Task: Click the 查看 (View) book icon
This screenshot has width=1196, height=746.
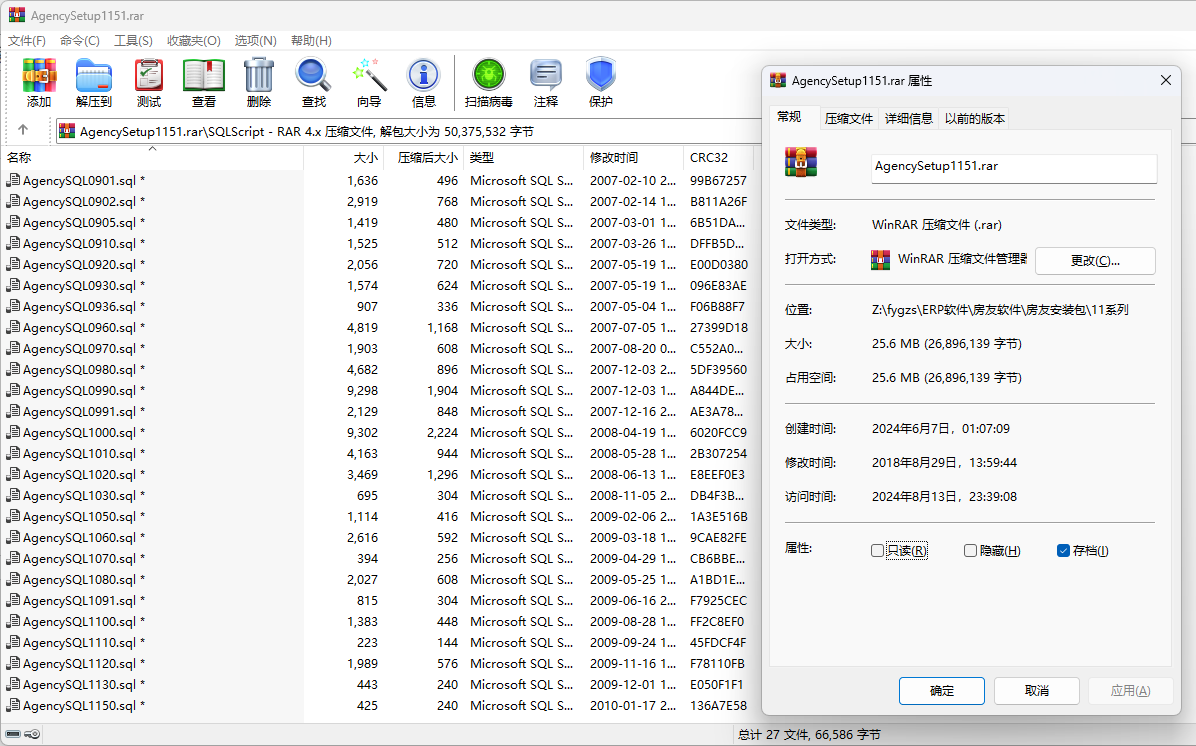Action: point(204,76)
